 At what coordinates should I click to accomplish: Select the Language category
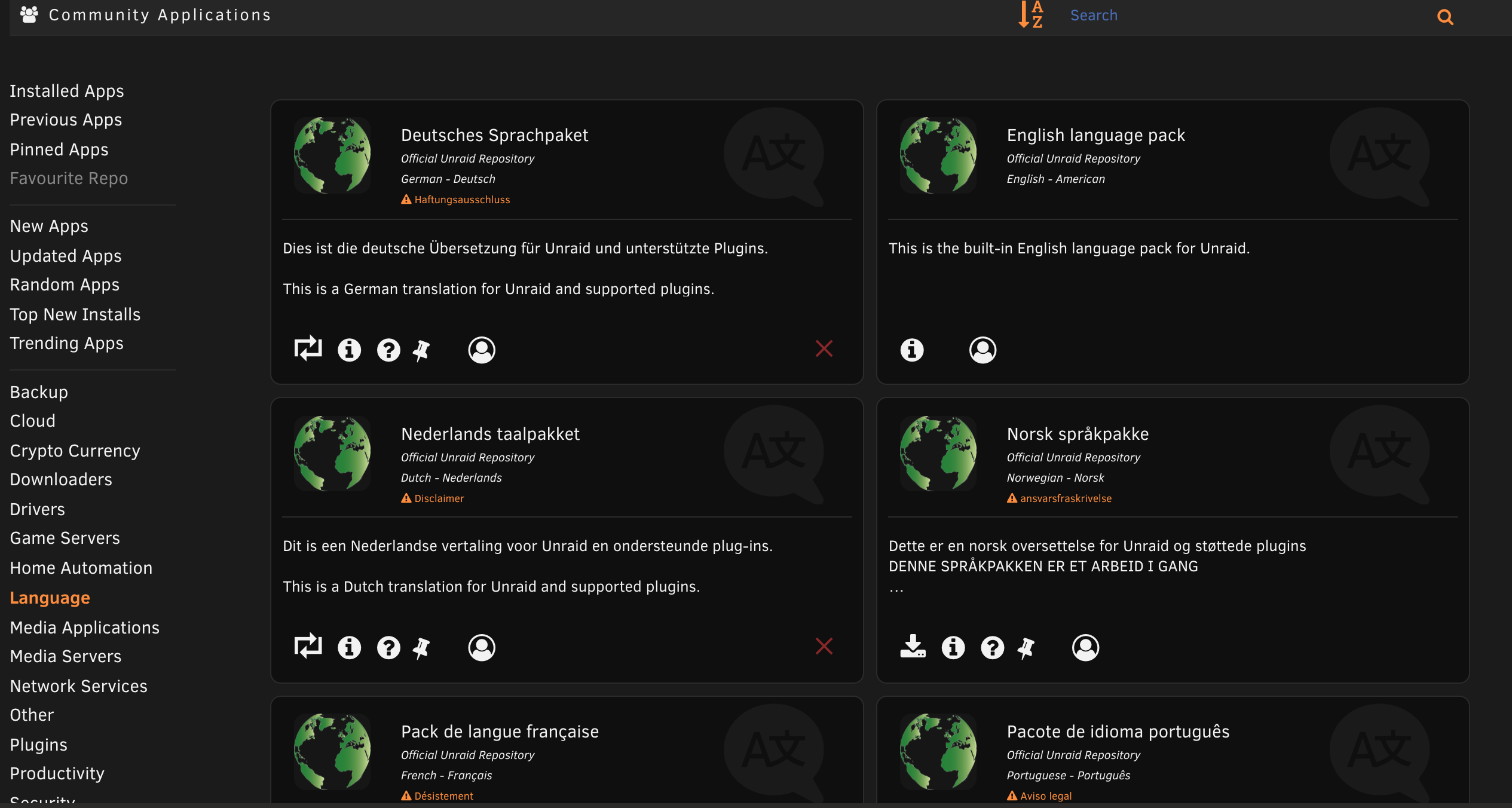[50, 598]
